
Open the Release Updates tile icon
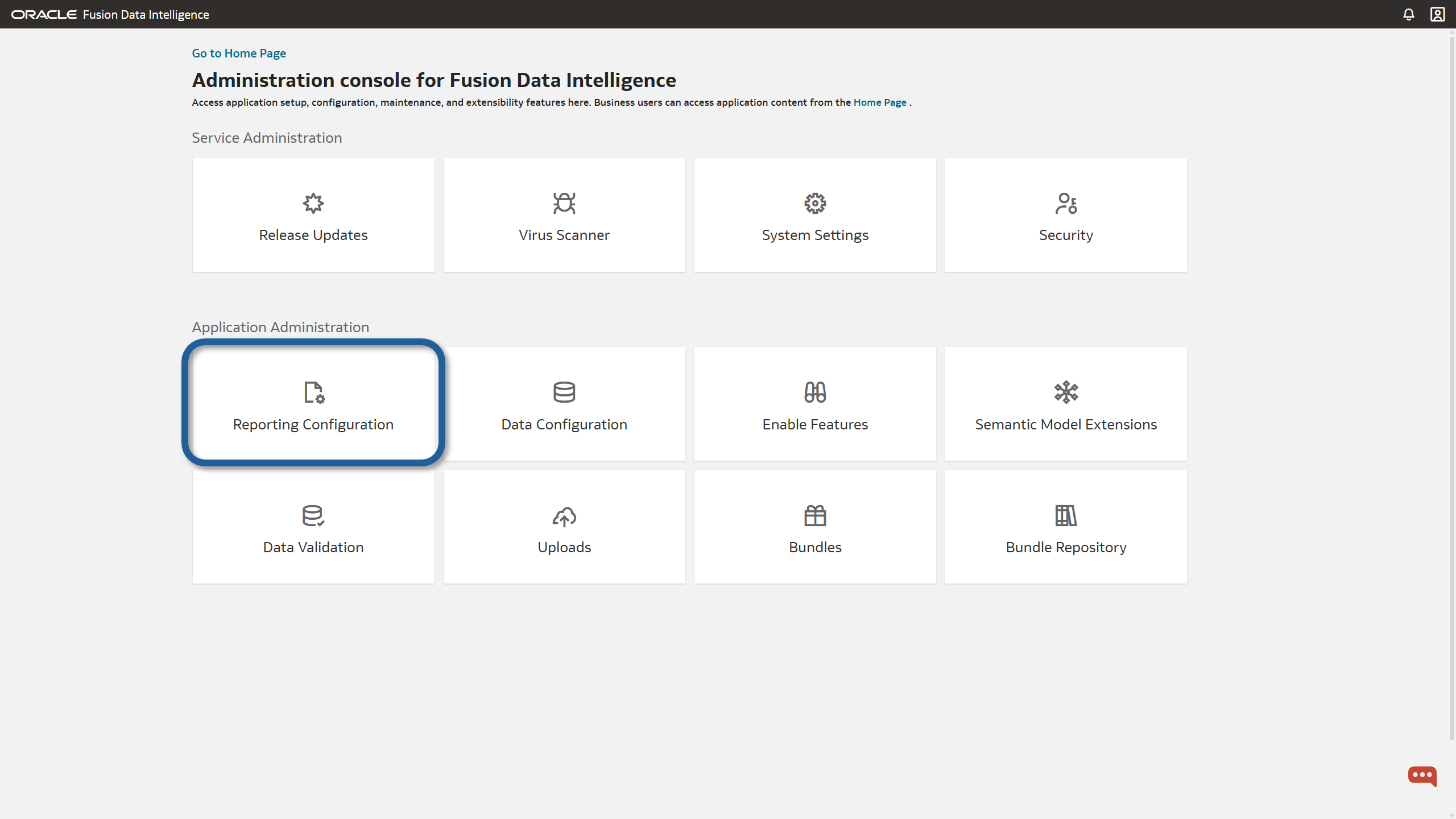tap(313, 203)
